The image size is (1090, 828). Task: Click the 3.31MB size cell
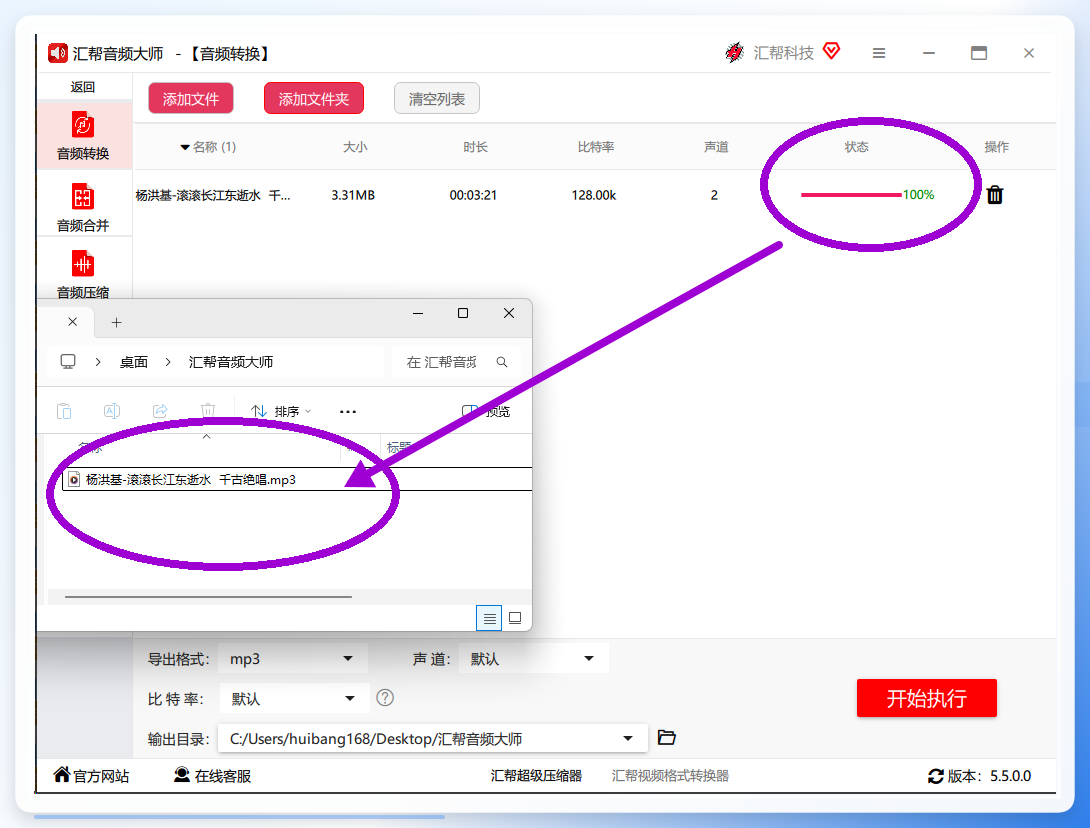(353, 195)
